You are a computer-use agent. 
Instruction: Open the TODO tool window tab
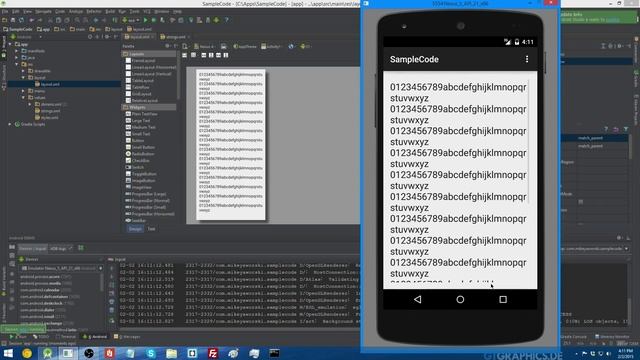41,337
